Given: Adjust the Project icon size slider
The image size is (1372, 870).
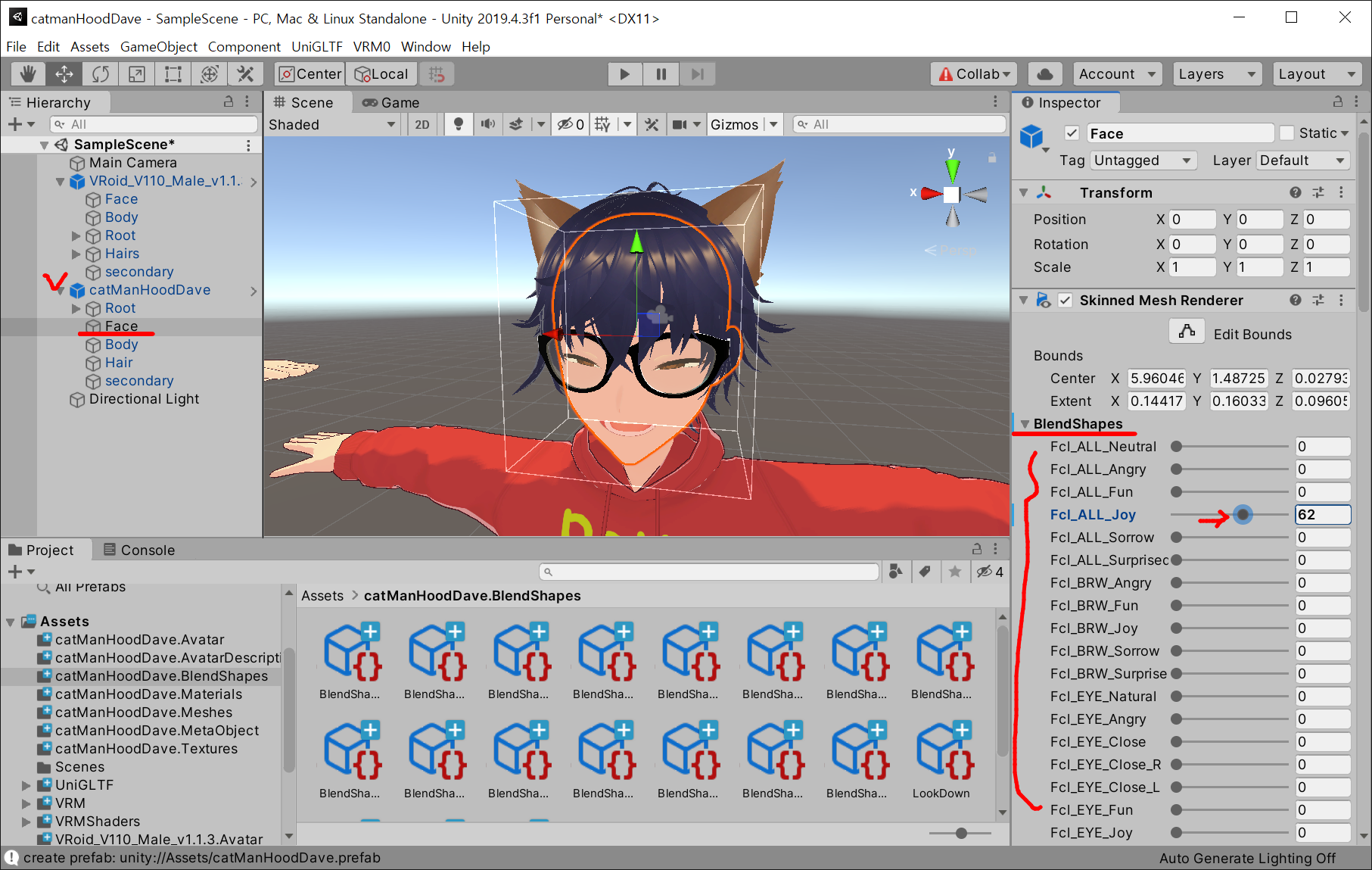Looking at the screenshot, I should [960, 833].
